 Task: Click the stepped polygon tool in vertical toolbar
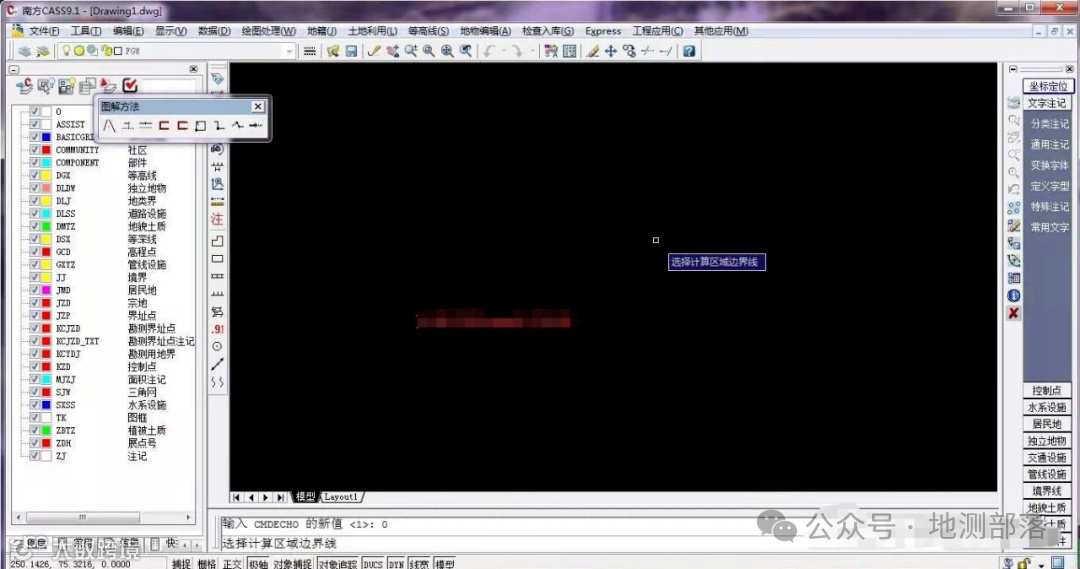coord(217,241)
